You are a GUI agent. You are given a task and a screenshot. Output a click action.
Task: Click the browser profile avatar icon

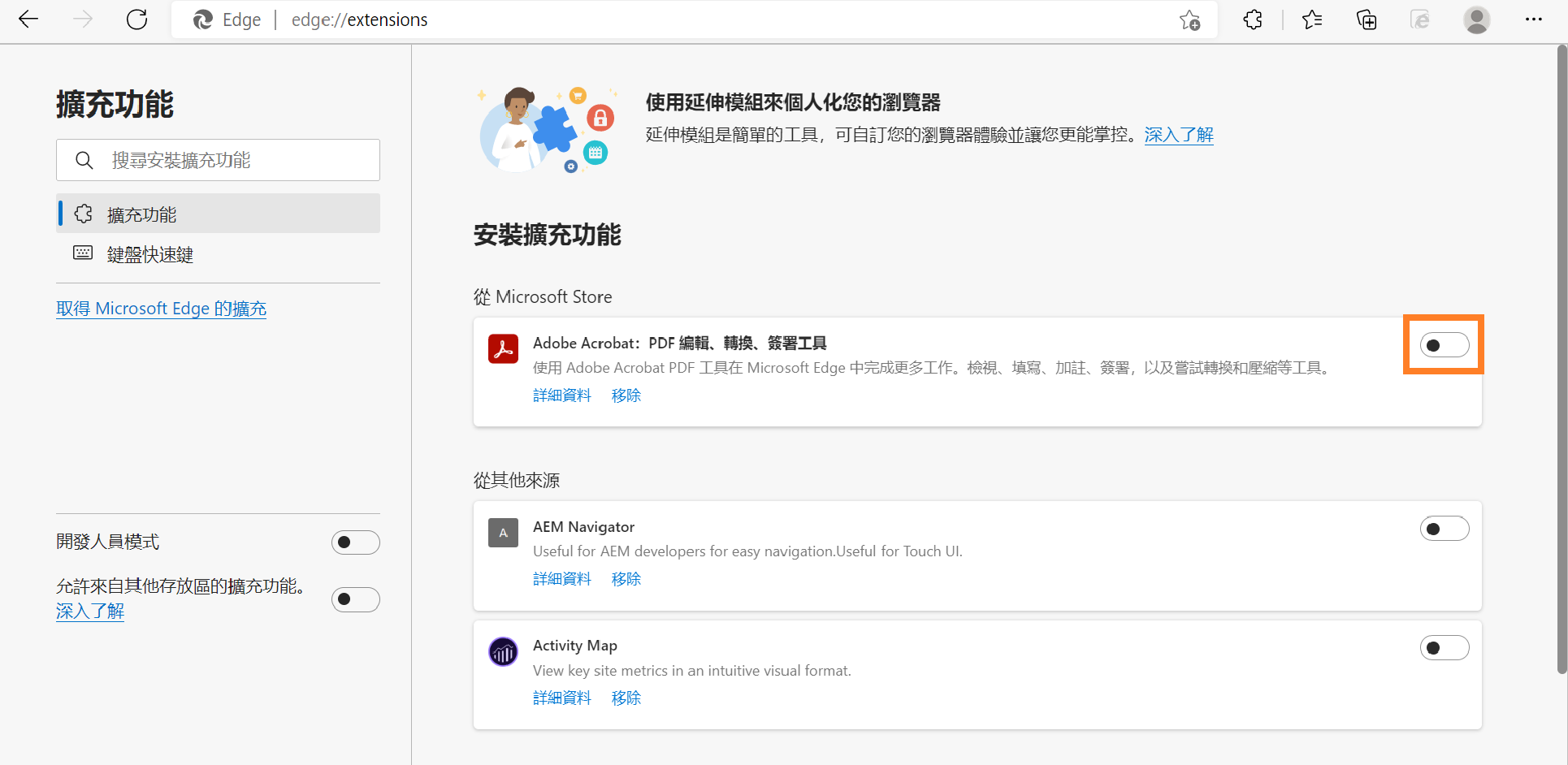coord(1476,19)
